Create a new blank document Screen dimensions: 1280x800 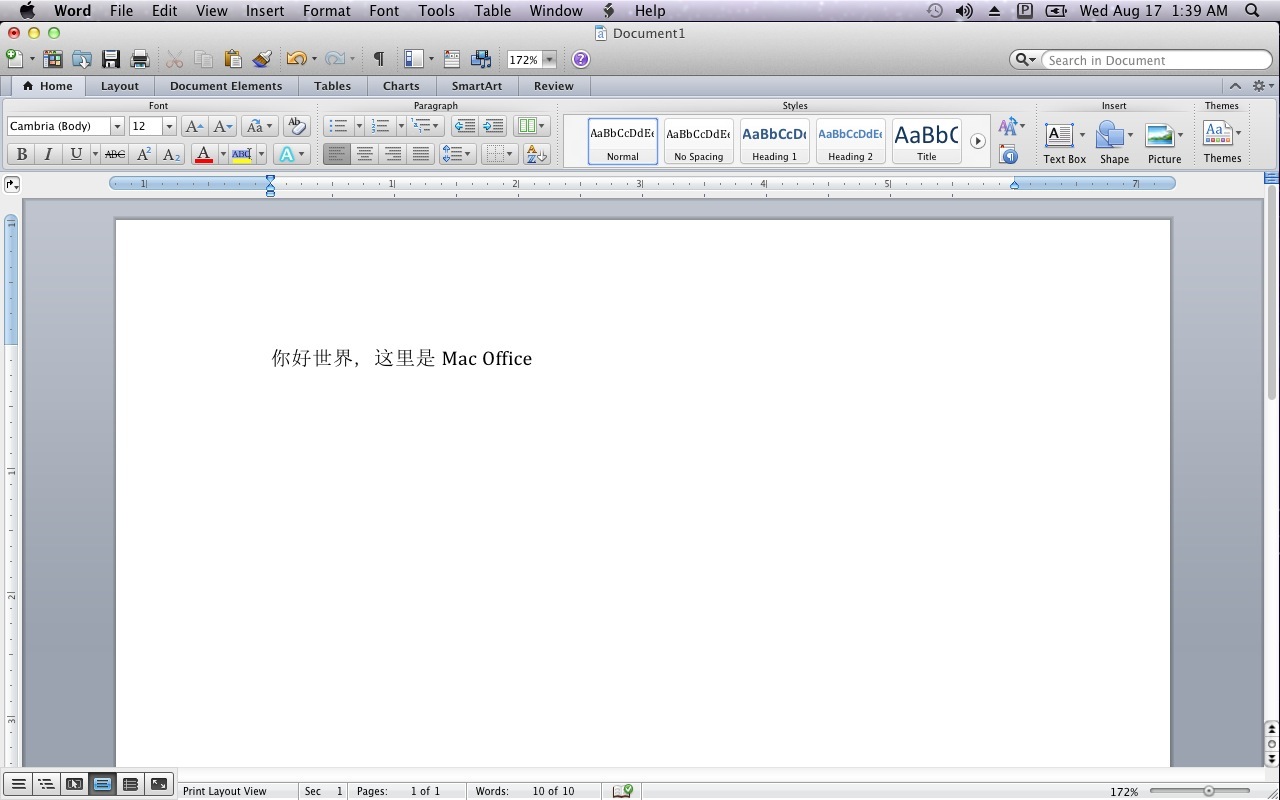click(15, 59)
